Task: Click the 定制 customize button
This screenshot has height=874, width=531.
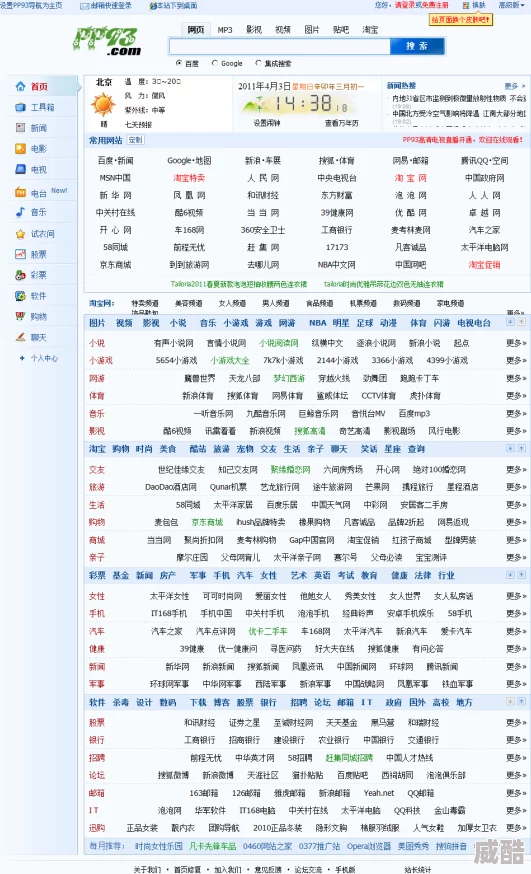Action: (135, 140)
